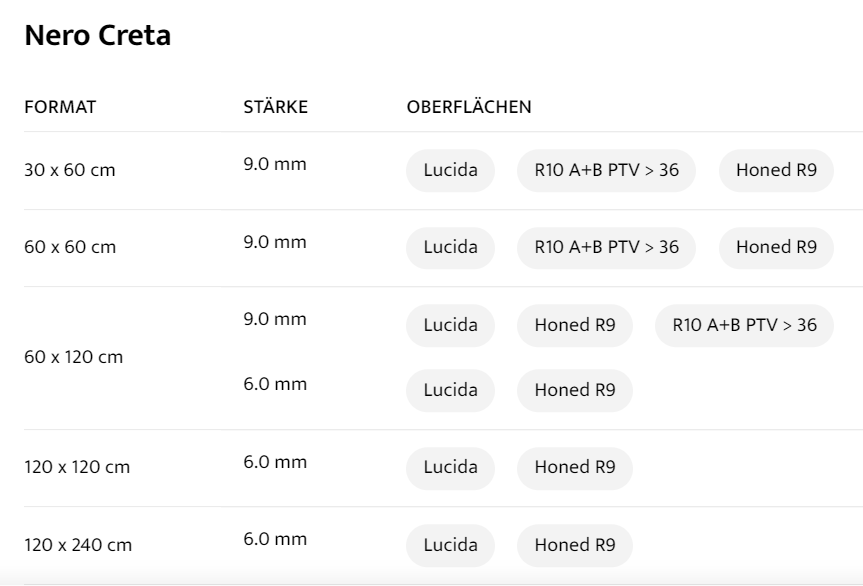Click the OBERFLÄCHEN column header
This screenshot has width=863, height=586.
point(468,108)
